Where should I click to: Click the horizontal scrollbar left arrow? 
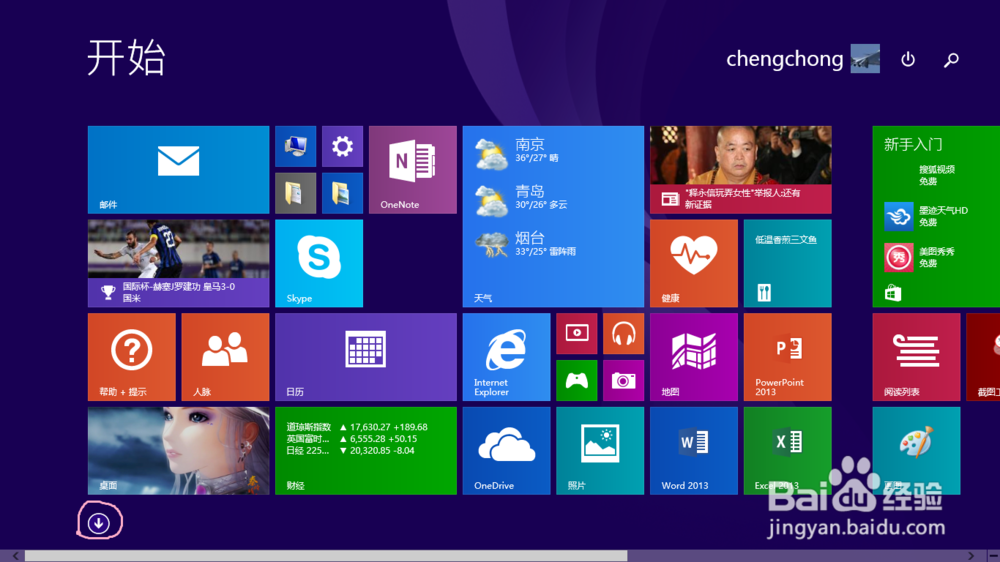pyautogui.click(x=16, y=556)
